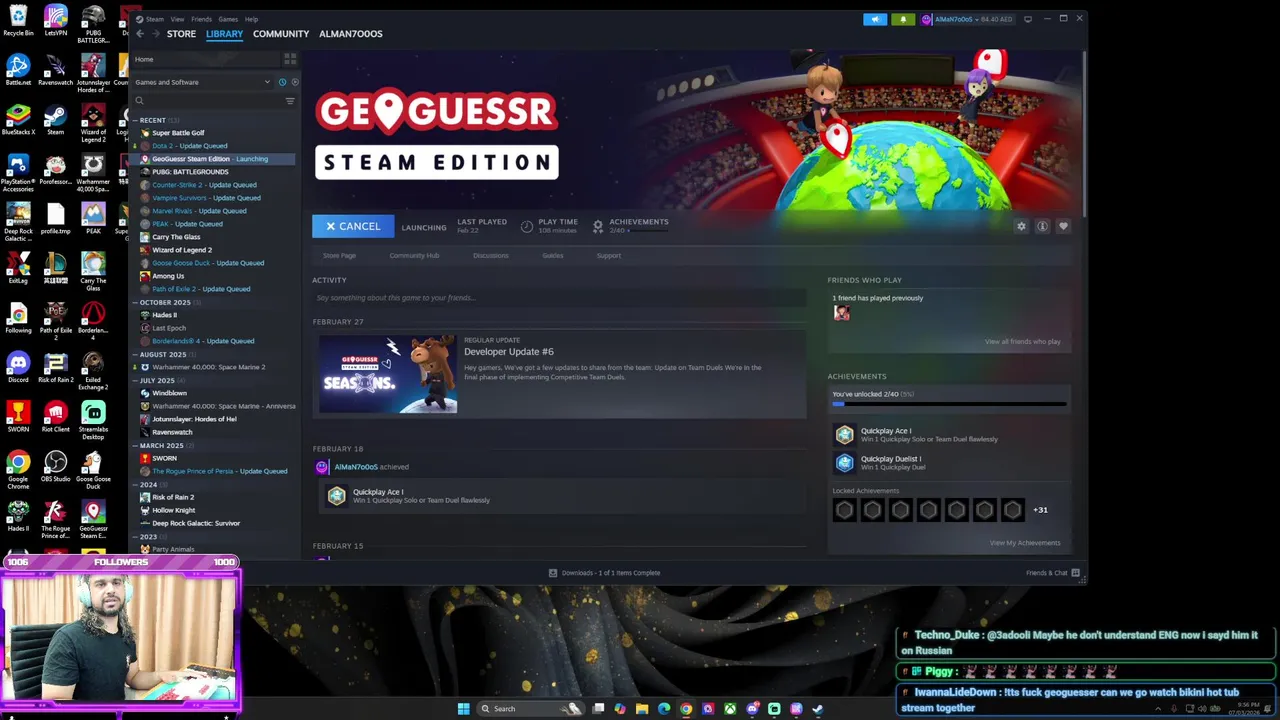Switch to the COMMUNITY tab

coord(281,34)
